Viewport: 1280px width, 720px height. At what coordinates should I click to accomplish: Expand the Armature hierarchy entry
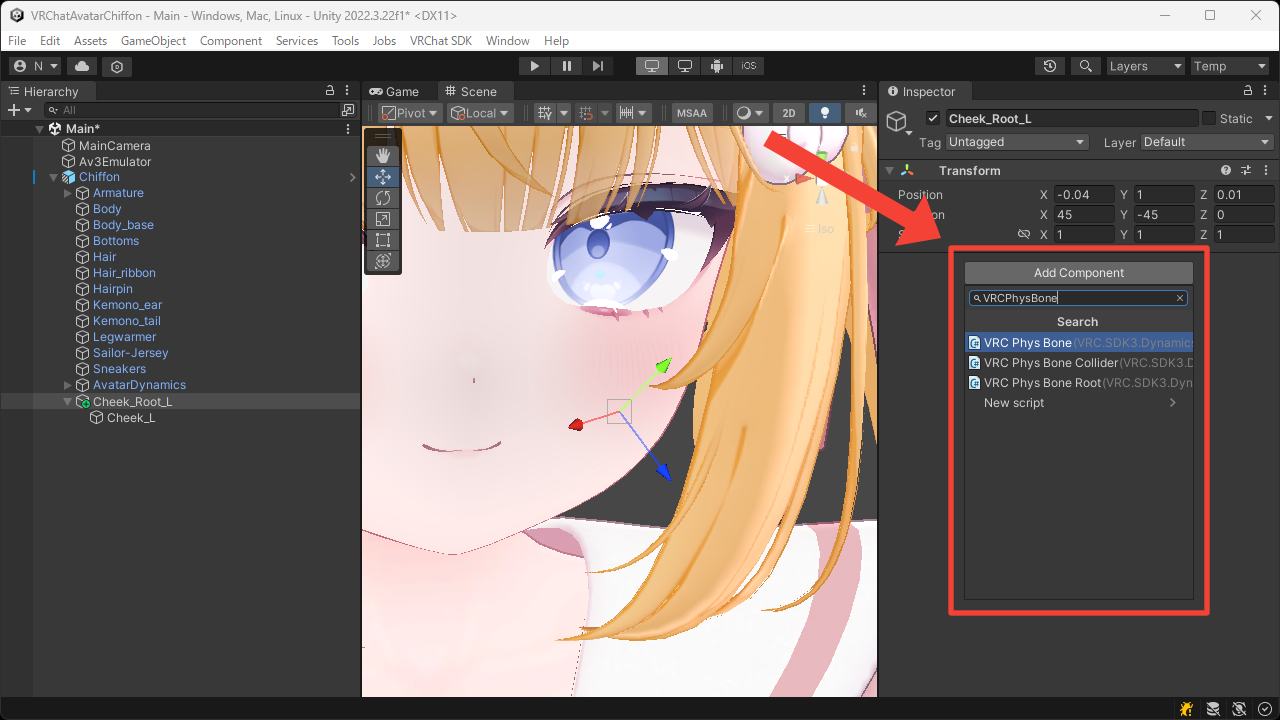point(67,192)
